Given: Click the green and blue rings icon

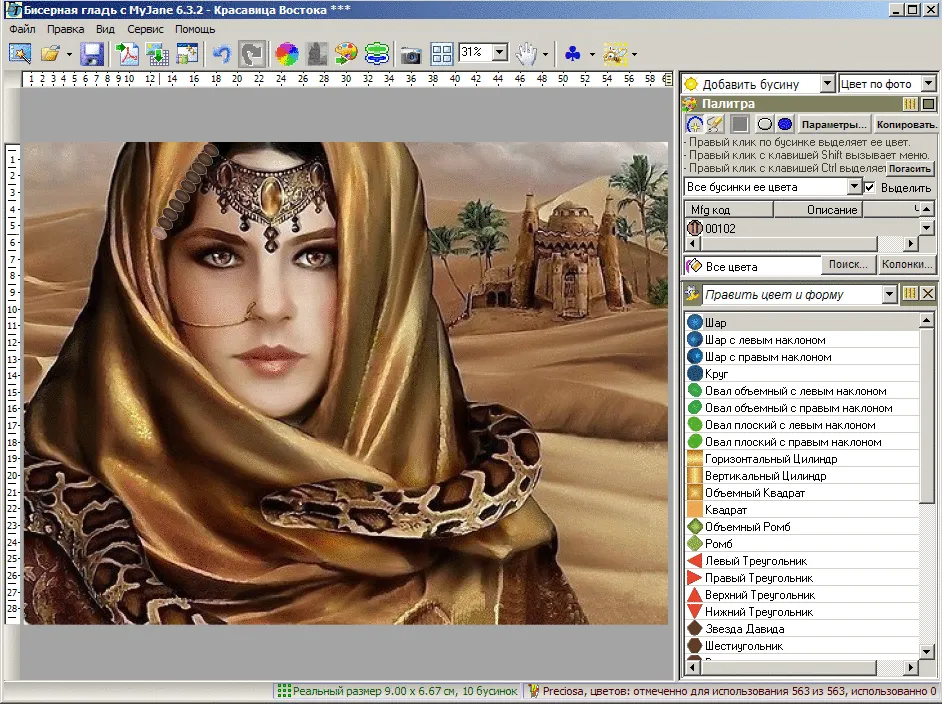Looking at the screenshot, I should [x=377, y=54].
